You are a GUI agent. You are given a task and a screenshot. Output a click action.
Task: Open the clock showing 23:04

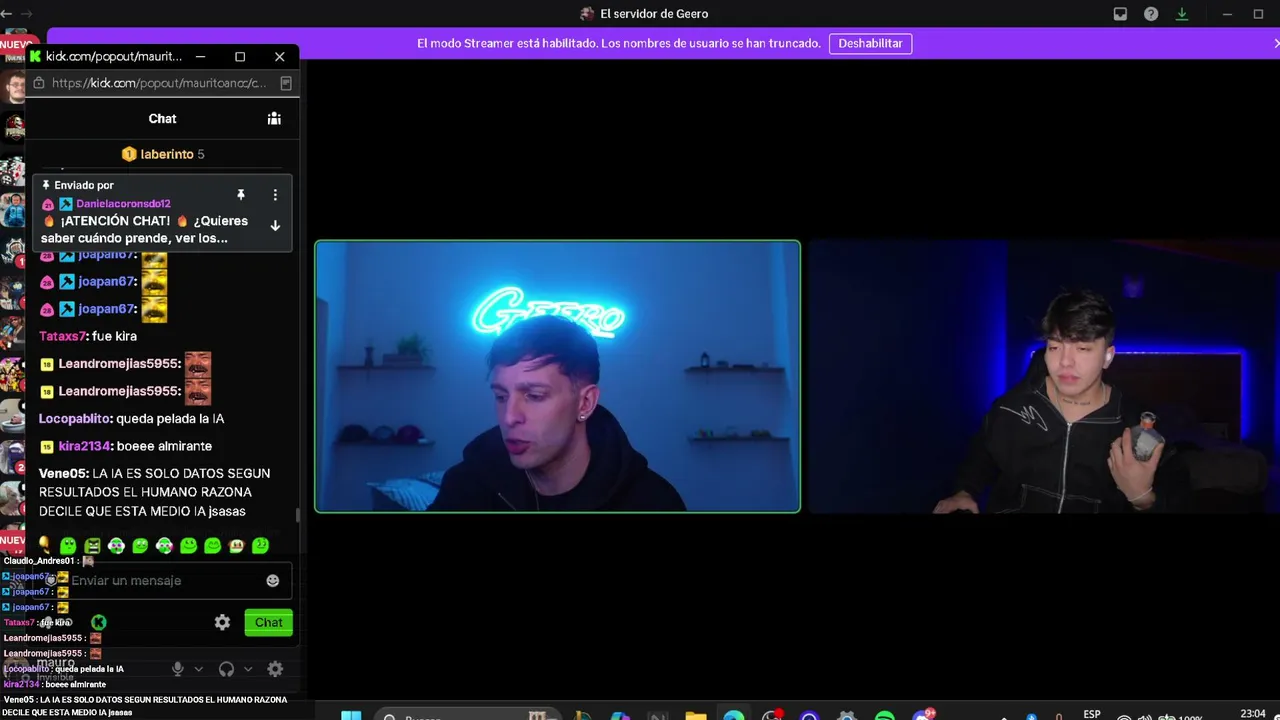(x=1253, y=714)
